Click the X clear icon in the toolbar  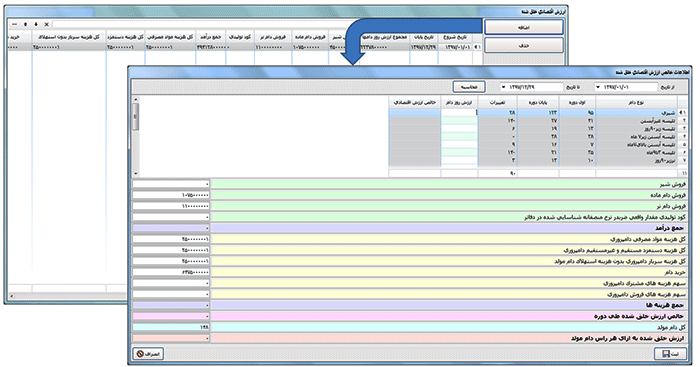tap(46, 24)
